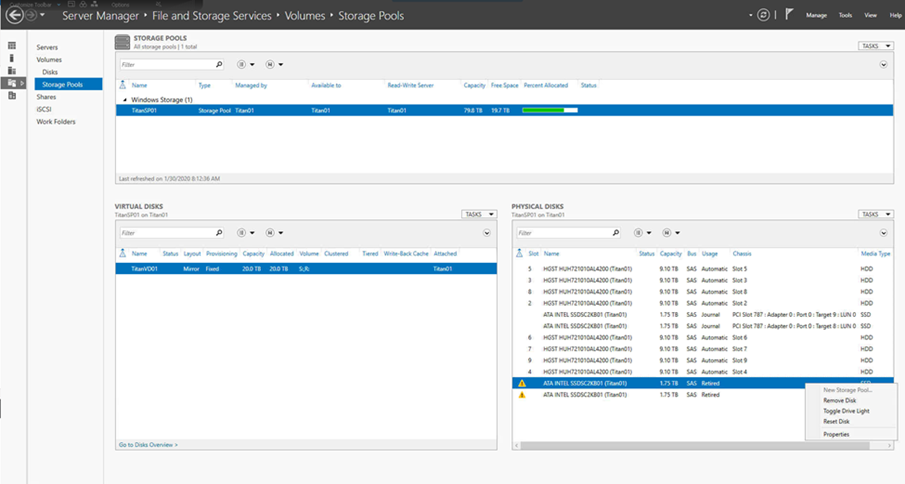Viewport: 905px width, 484px height.
Task: Select Servers in the navigation pane
Action: pyautogui.click(x=47, y=47)
